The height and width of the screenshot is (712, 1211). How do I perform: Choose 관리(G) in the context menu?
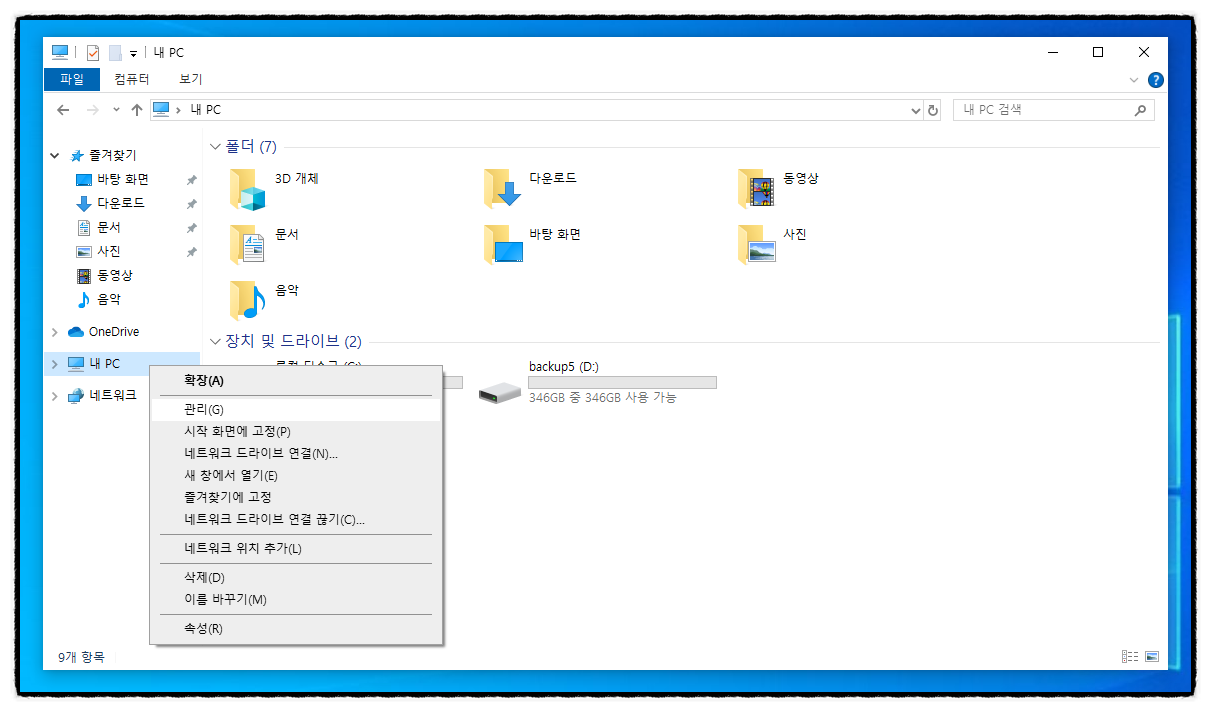coord(296,409)
